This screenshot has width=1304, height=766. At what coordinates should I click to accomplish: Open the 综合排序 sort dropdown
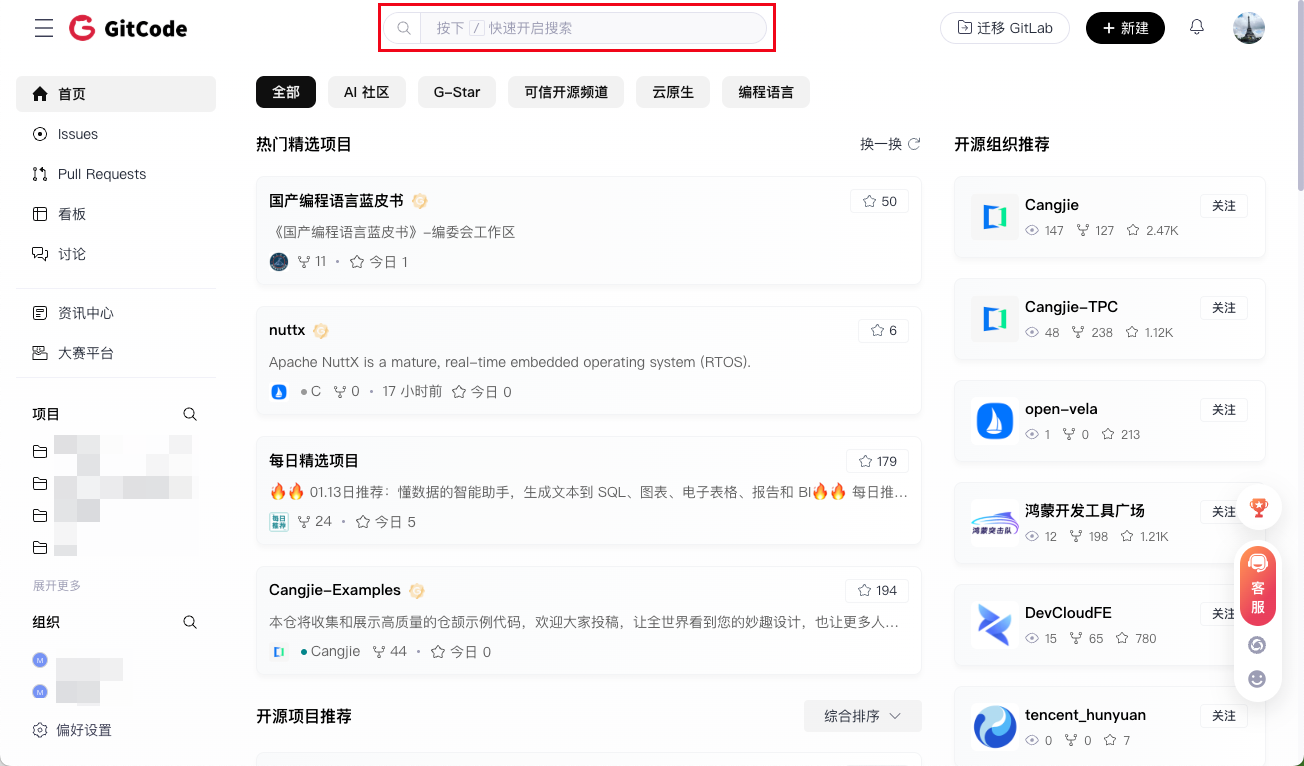(862, 716)
